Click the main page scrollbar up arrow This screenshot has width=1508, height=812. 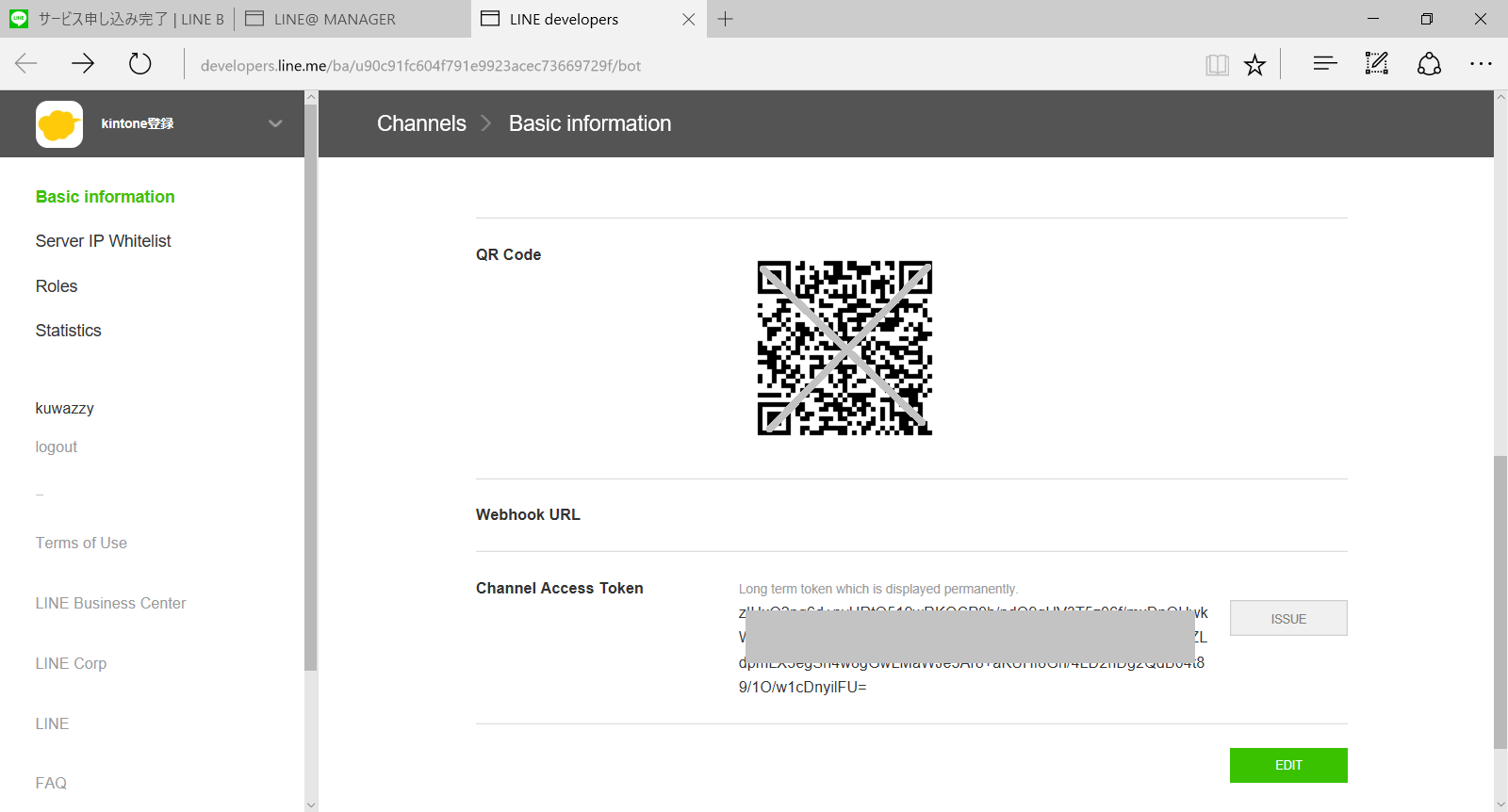(x=1500, y=97)
